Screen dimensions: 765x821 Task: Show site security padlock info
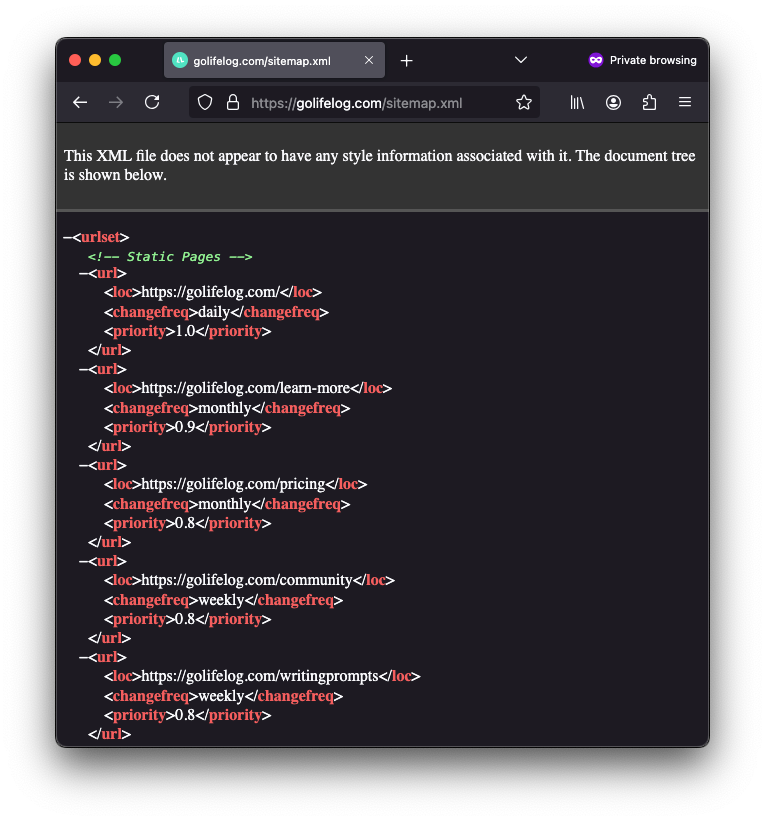(233, 102)
